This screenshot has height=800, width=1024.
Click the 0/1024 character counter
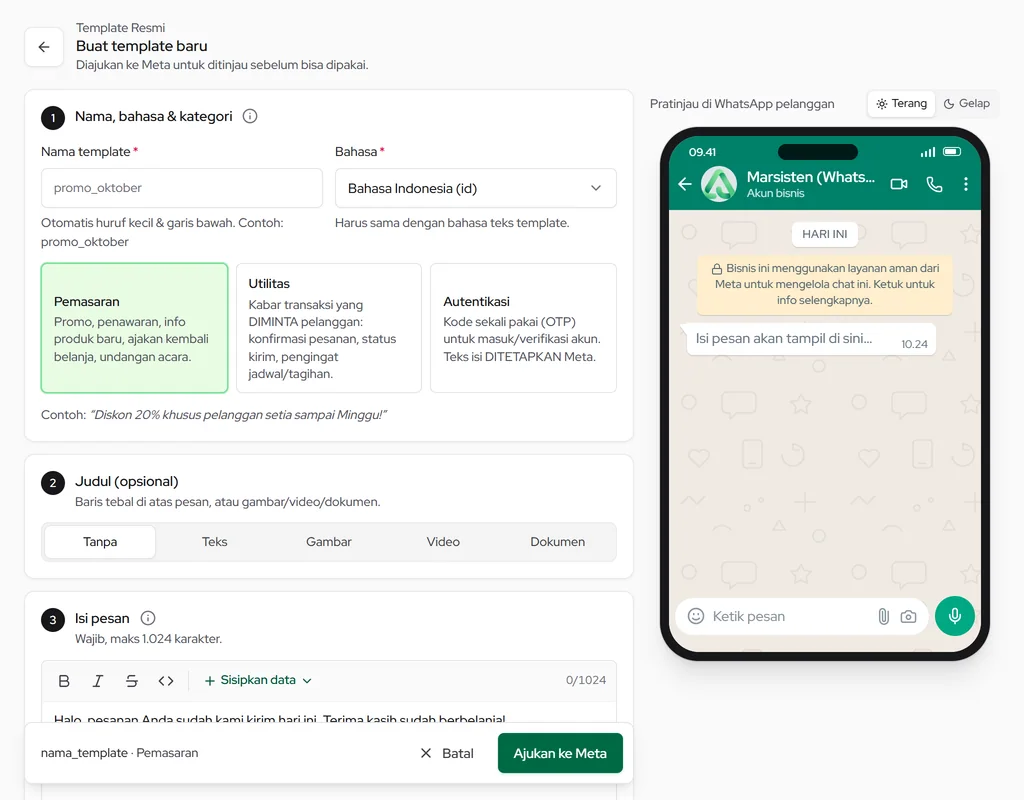click(x=586, y=680)
